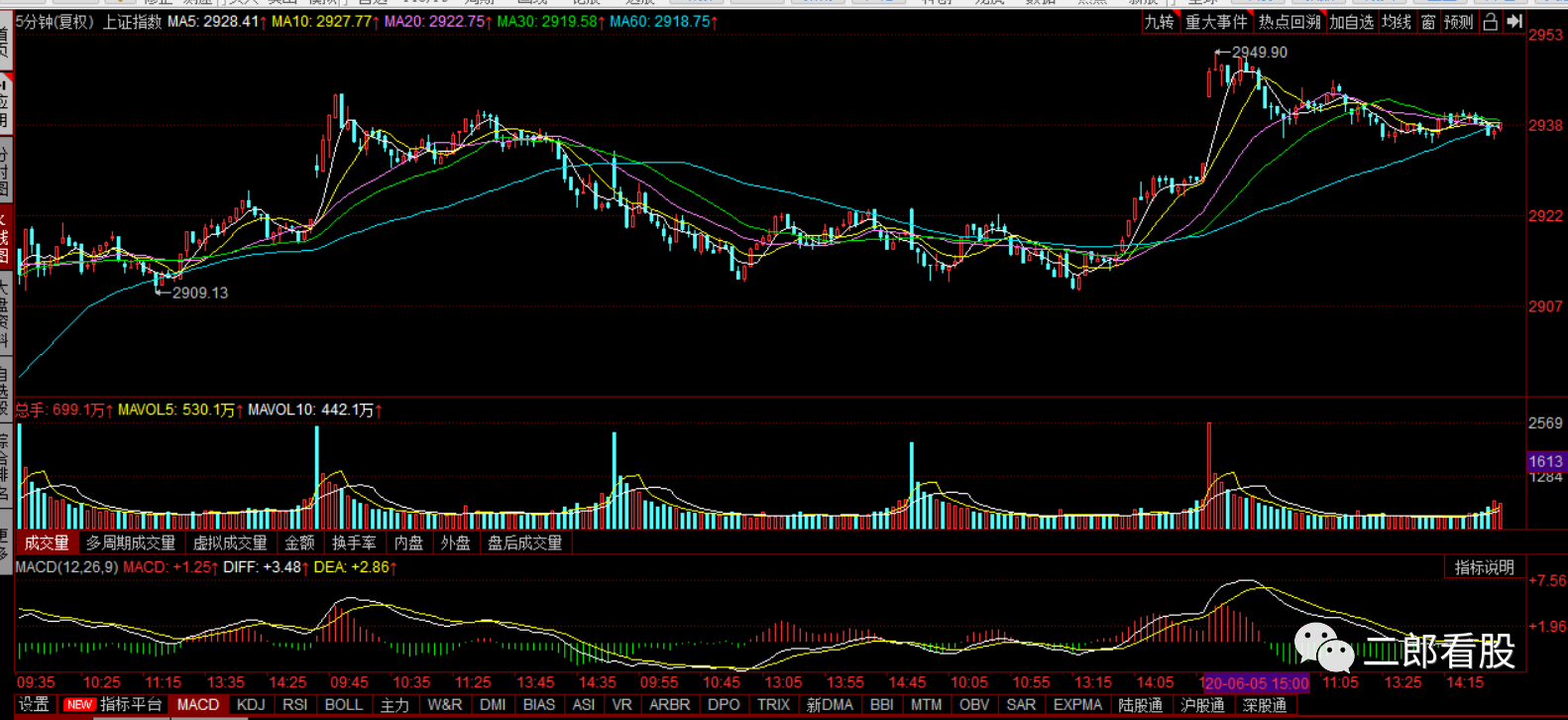Open 指标说明 indicator description
Viewport: 1568px width, 720px height.
click(1484, 567)
